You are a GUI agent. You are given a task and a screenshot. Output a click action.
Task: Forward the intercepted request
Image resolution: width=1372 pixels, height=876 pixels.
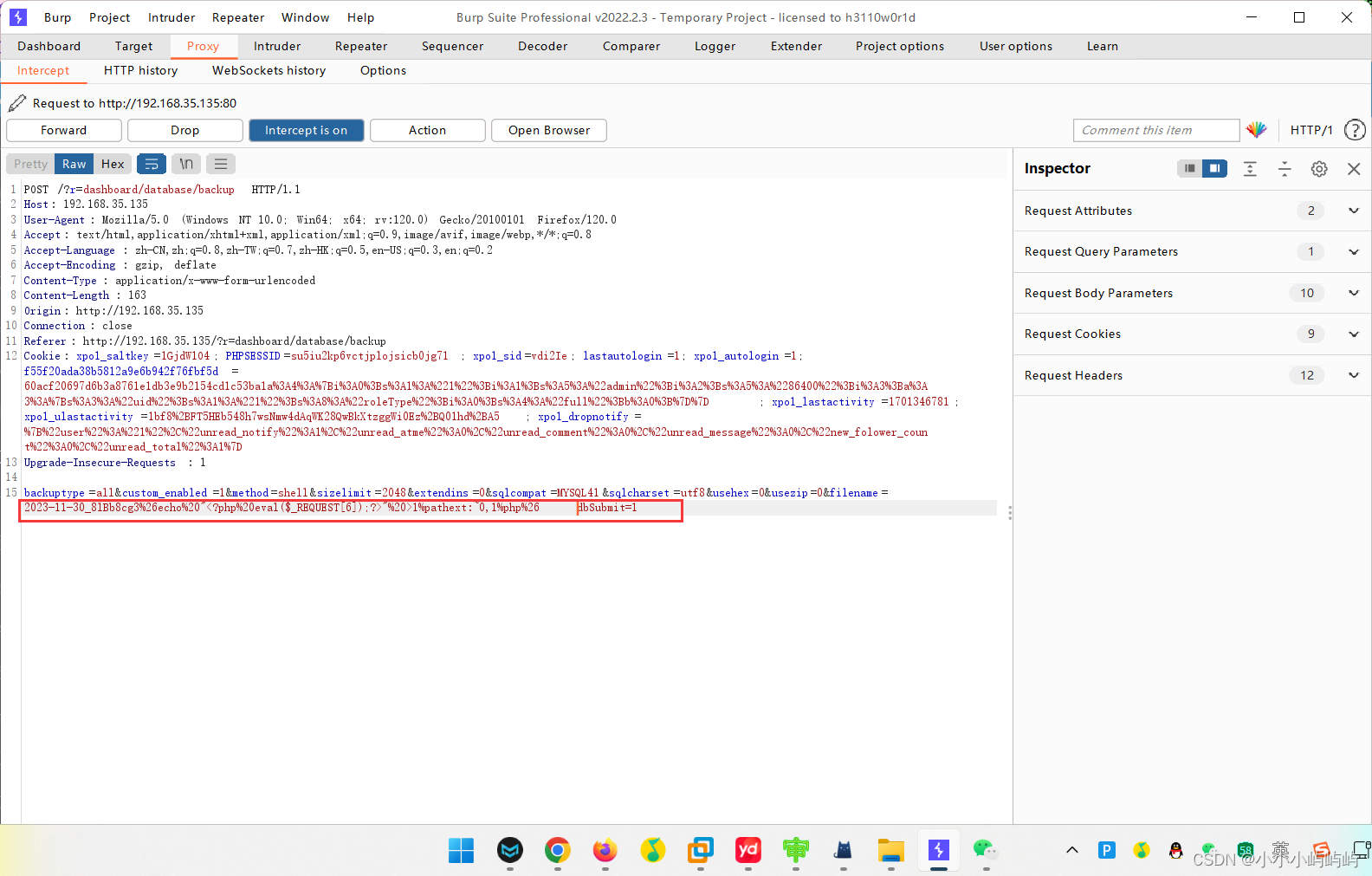click(x=64, y=130)
